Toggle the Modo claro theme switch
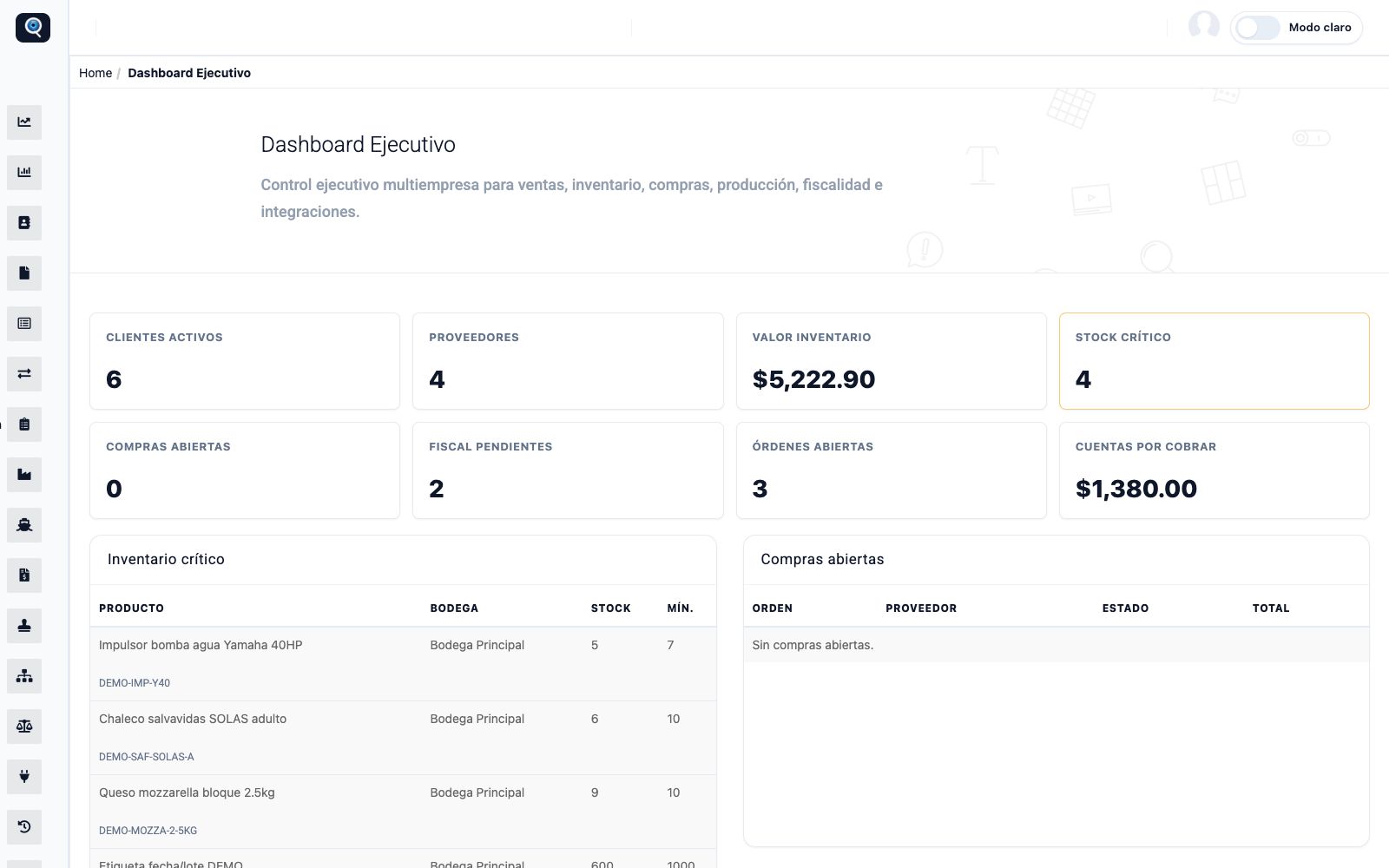This screenshot has width=1389, height=868. (1258, 28)
